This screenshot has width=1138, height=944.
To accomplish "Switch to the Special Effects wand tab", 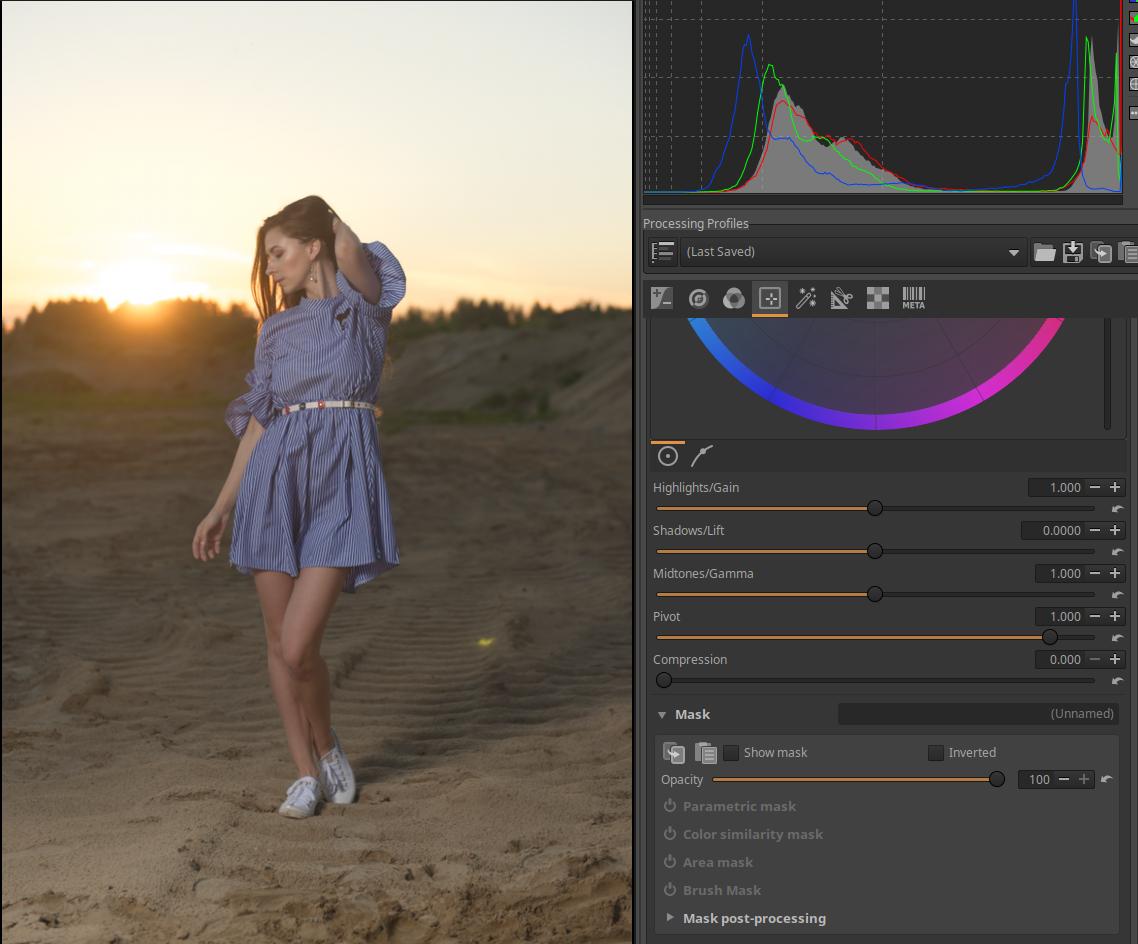I will point(805,298).
